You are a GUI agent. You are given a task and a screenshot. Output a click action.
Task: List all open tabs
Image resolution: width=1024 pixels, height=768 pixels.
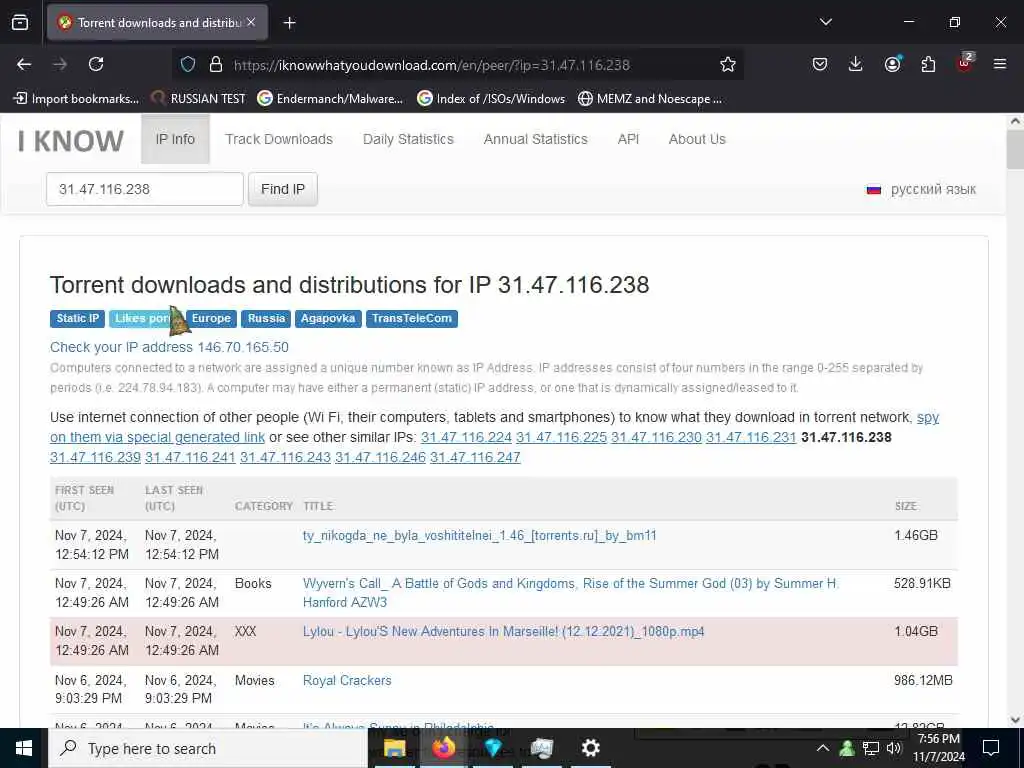coord(825,22)
